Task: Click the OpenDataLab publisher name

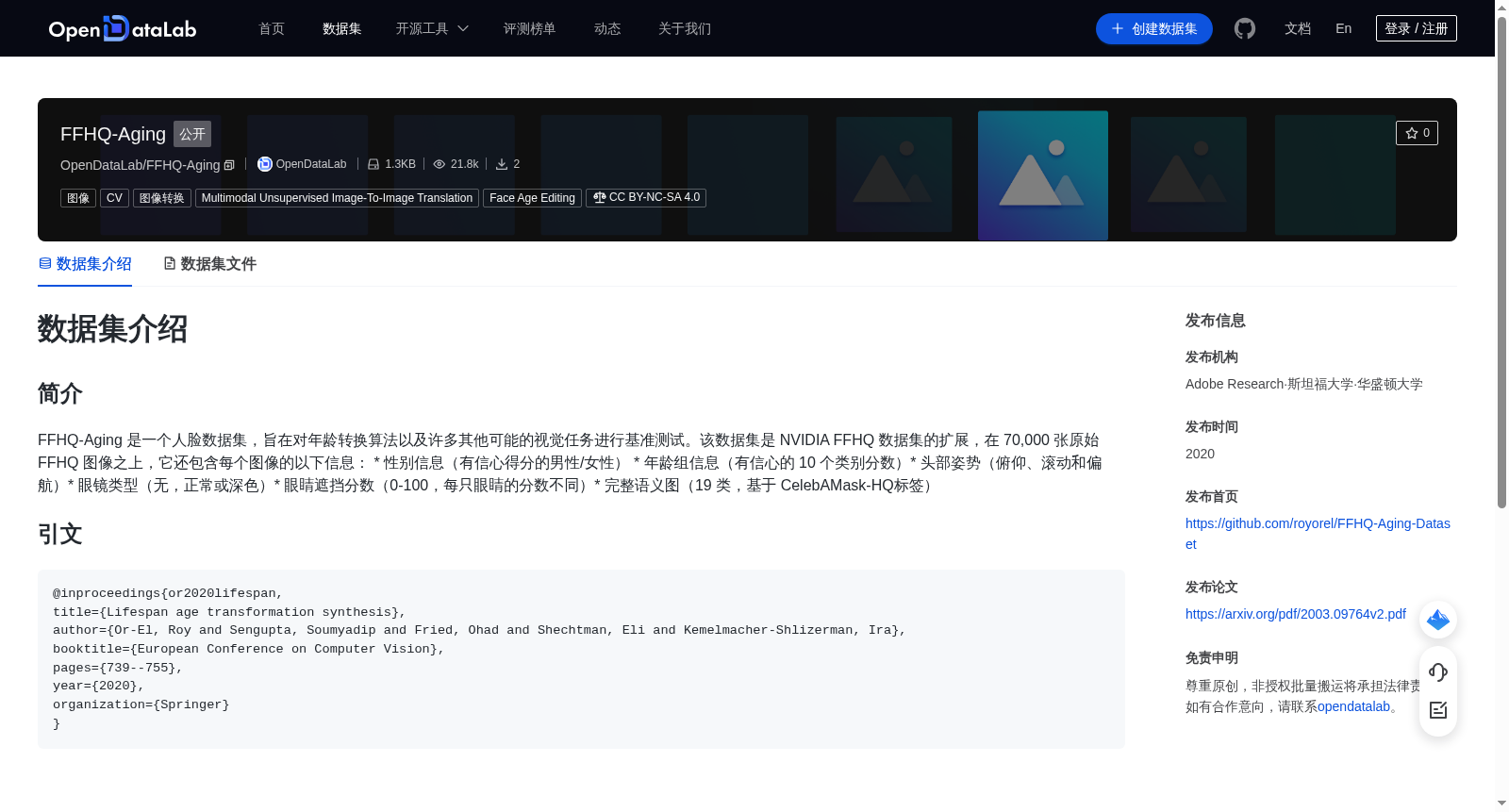Action: pos(311,164)
